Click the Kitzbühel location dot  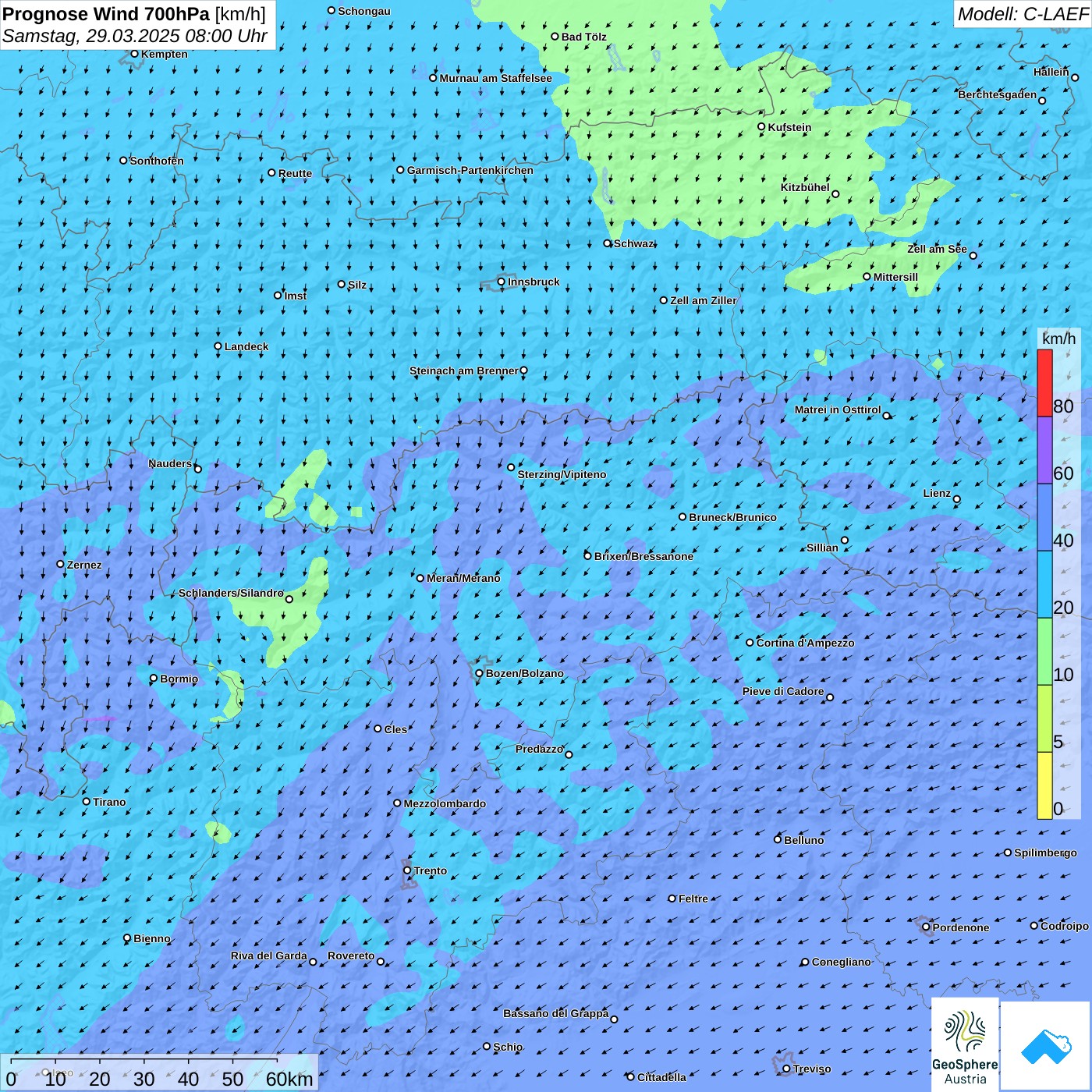835,194
